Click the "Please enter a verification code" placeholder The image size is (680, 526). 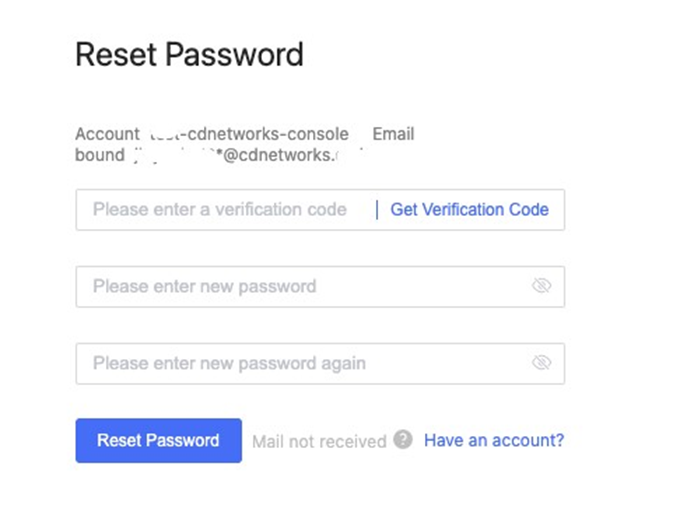point(220,210)
